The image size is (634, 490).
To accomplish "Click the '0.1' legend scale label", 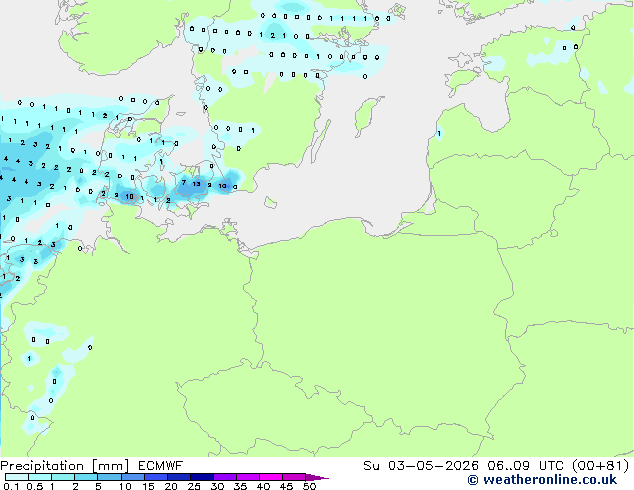I will [11, 486].
